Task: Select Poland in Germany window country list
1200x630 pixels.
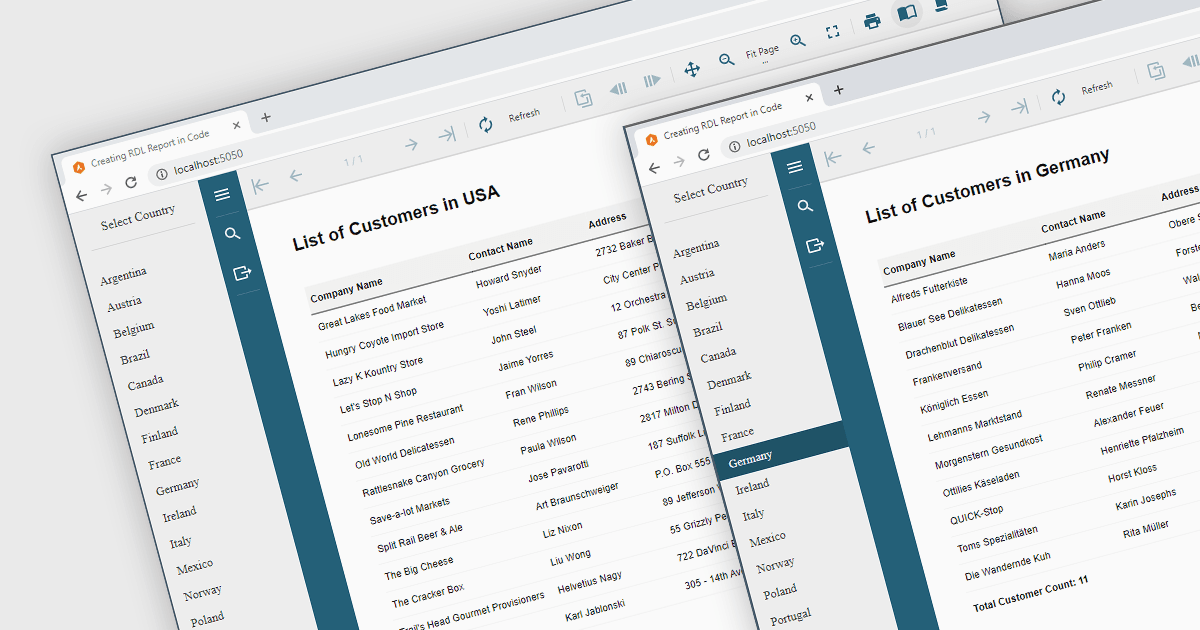Action: coord(780,591)
